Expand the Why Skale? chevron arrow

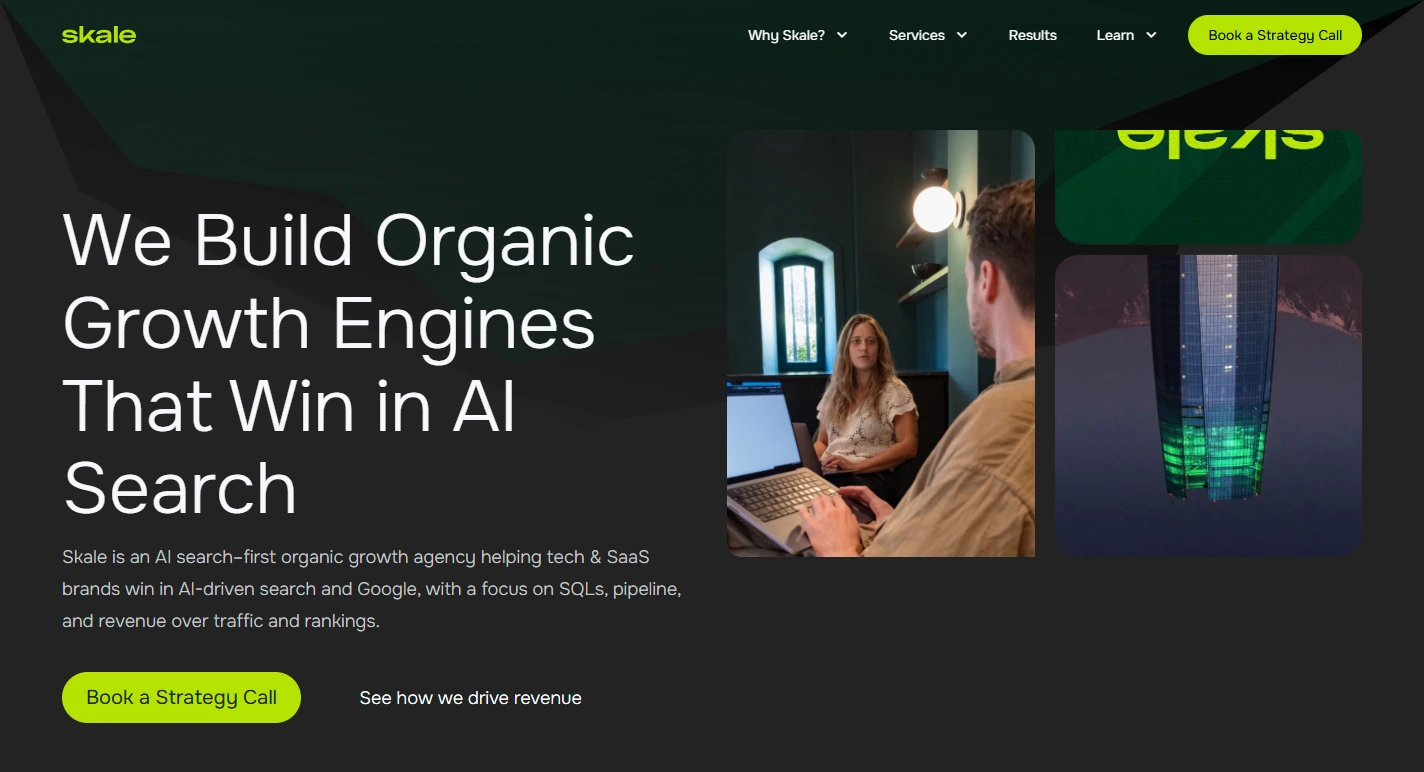(x=842, y=35)
